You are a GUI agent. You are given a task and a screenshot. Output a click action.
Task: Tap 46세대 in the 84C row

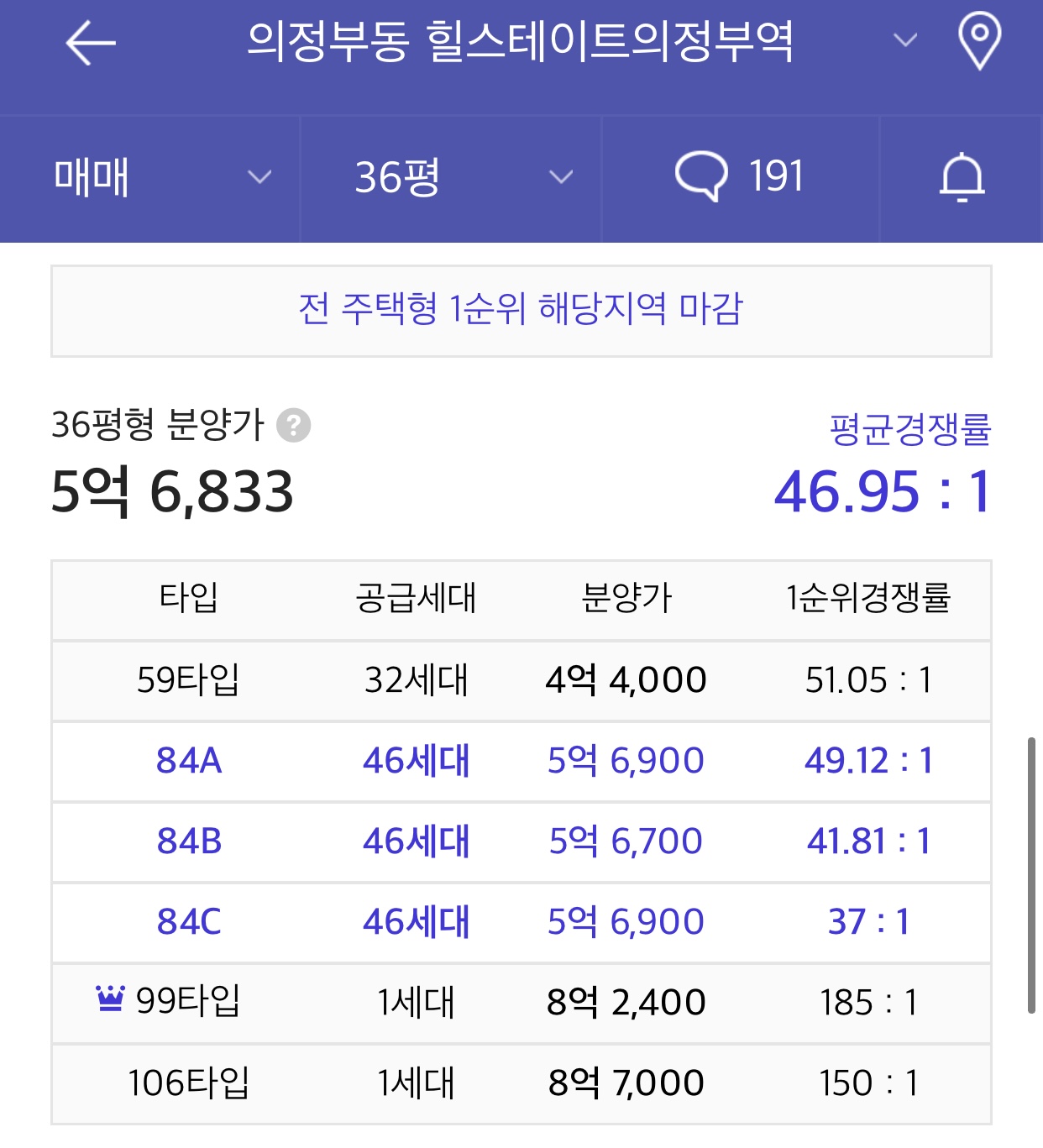click(416, 921)
